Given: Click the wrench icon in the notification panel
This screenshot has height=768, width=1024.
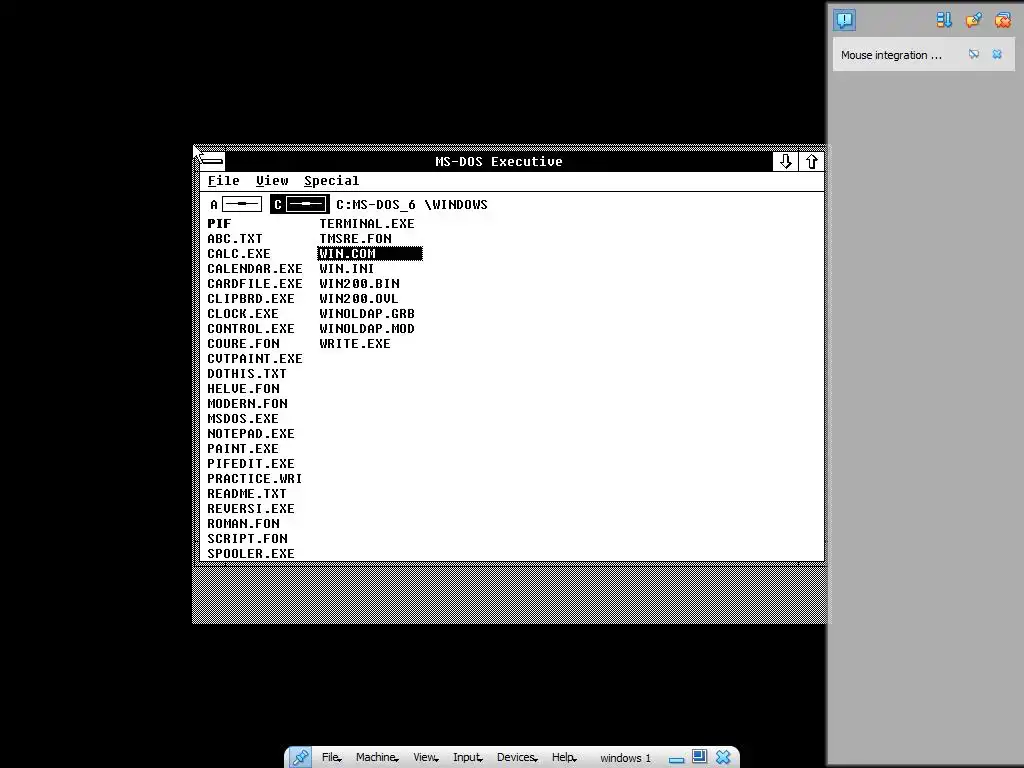Looking at the screenshot, I should tap(973, 20).
